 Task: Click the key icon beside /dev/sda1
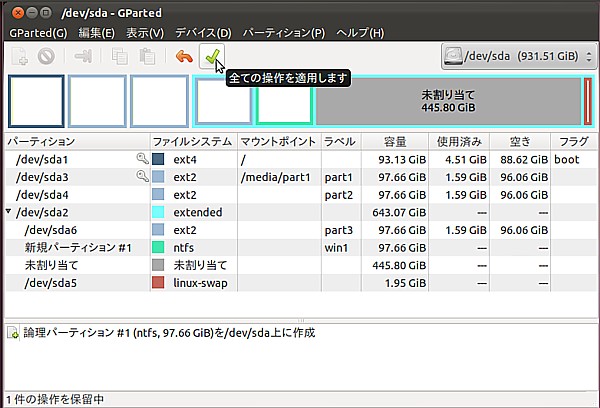point(142,158)
